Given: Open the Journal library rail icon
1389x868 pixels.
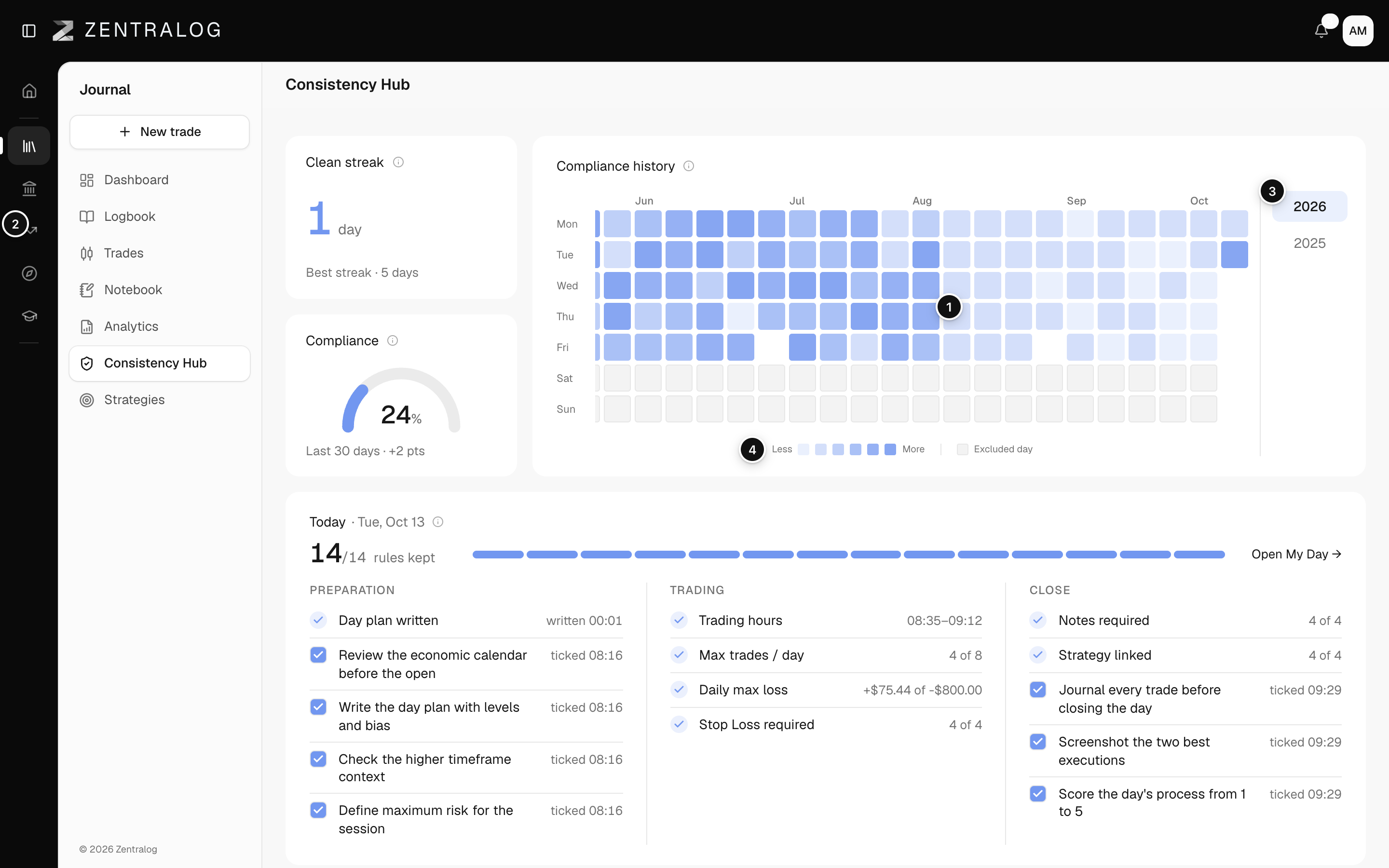Looking at the screenshot, I should (x=29, y=146).
